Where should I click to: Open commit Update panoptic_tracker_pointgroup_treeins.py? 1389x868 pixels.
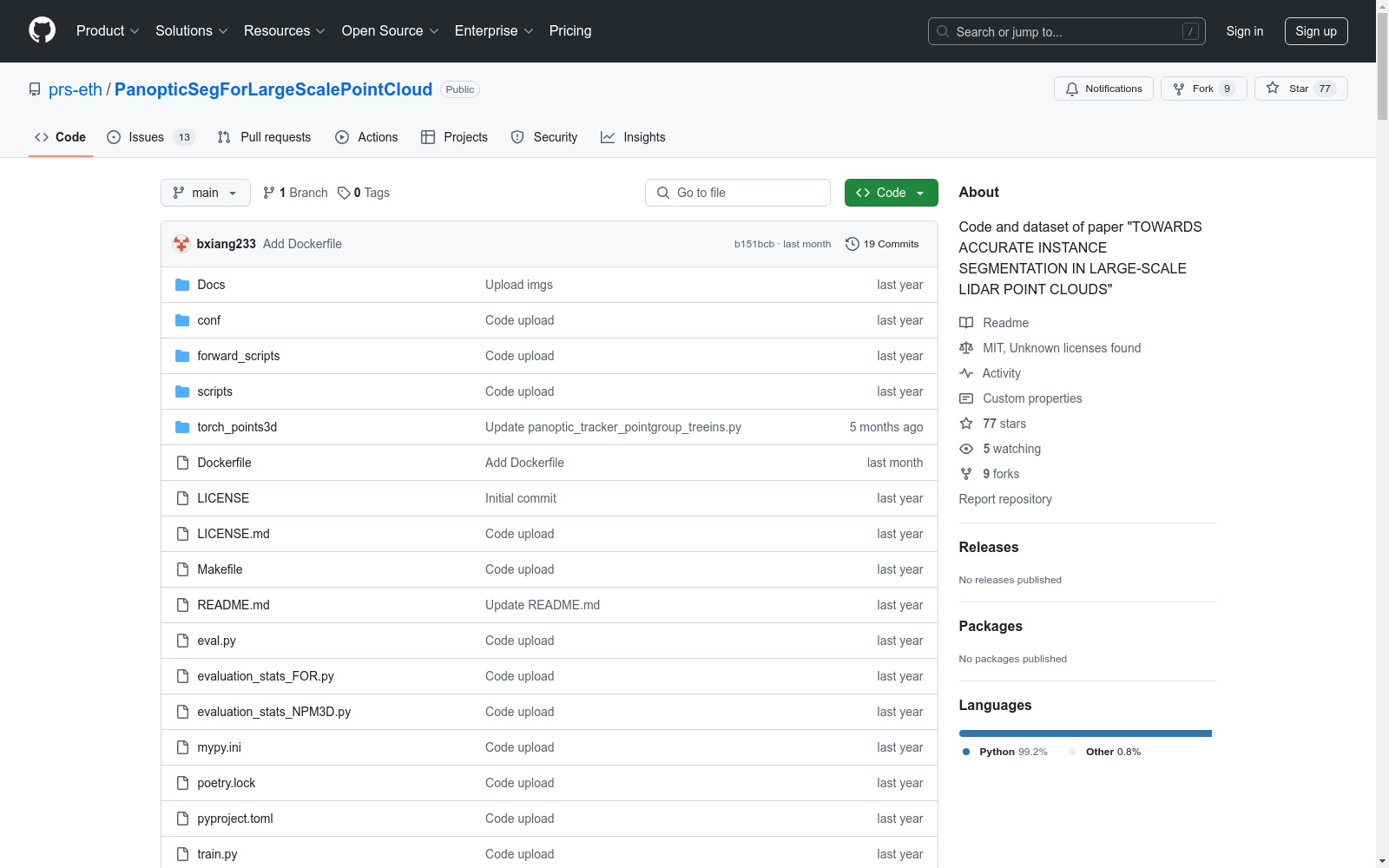tap(613, 427)
